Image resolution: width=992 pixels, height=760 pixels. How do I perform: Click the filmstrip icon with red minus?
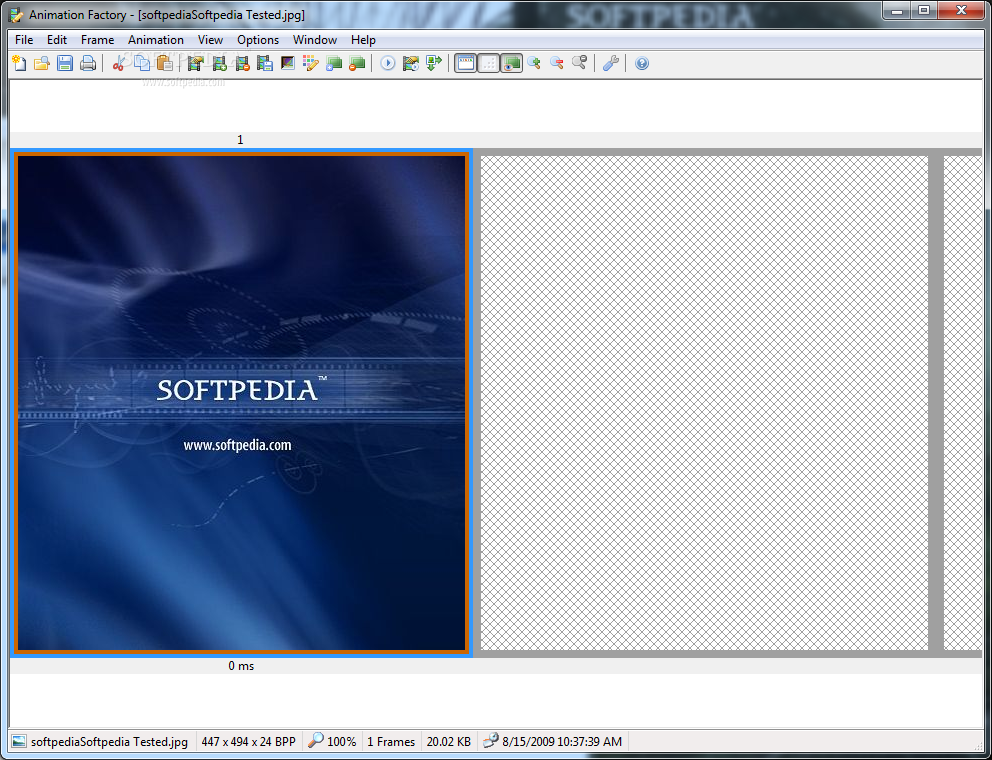point(242,63)
